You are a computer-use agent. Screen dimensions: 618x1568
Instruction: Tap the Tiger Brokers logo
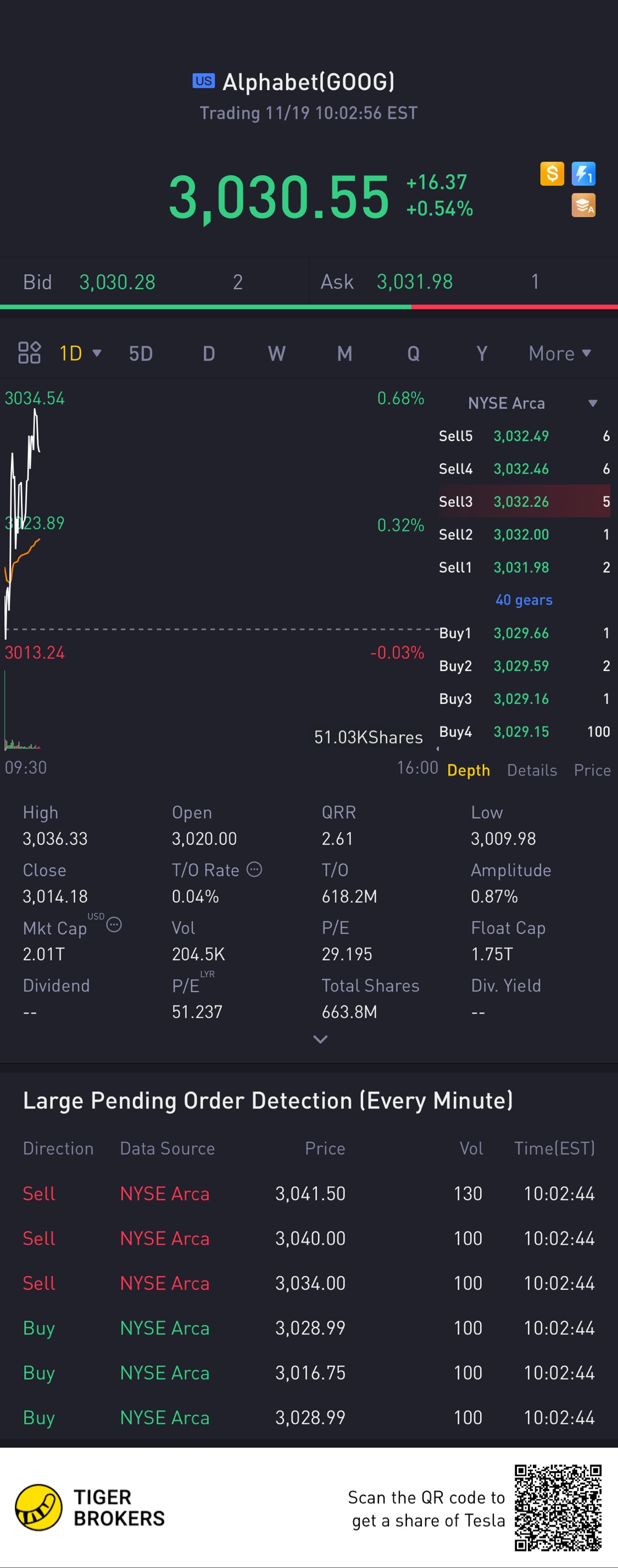(39, 1507)
